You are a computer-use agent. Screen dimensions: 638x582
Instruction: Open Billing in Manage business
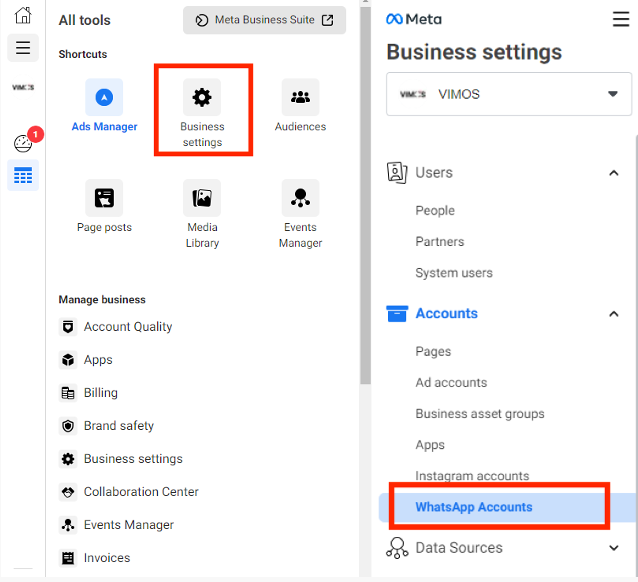101,393
